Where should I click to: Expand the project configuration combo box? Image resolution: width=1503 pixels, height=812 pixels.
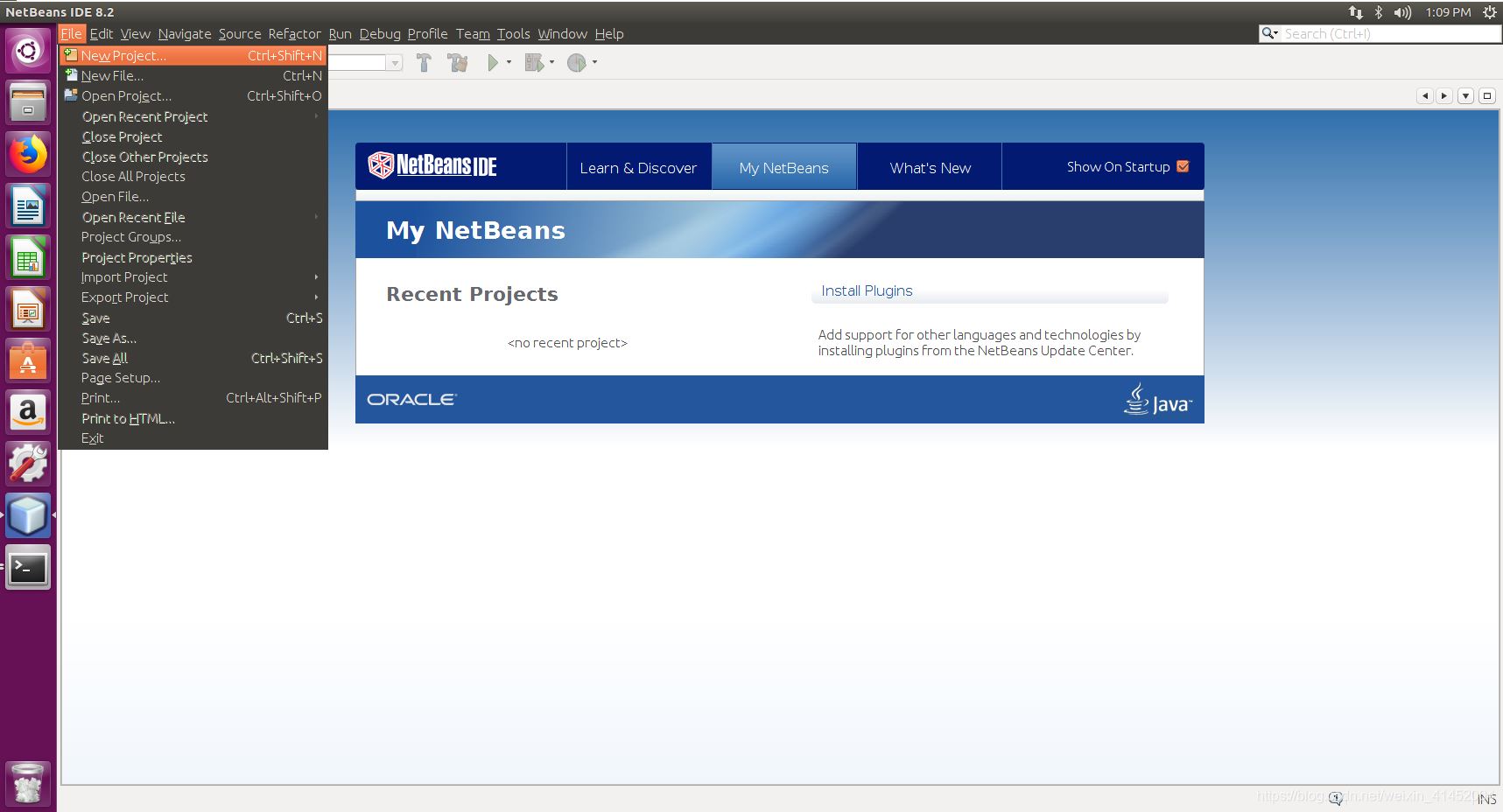point(395,63)
